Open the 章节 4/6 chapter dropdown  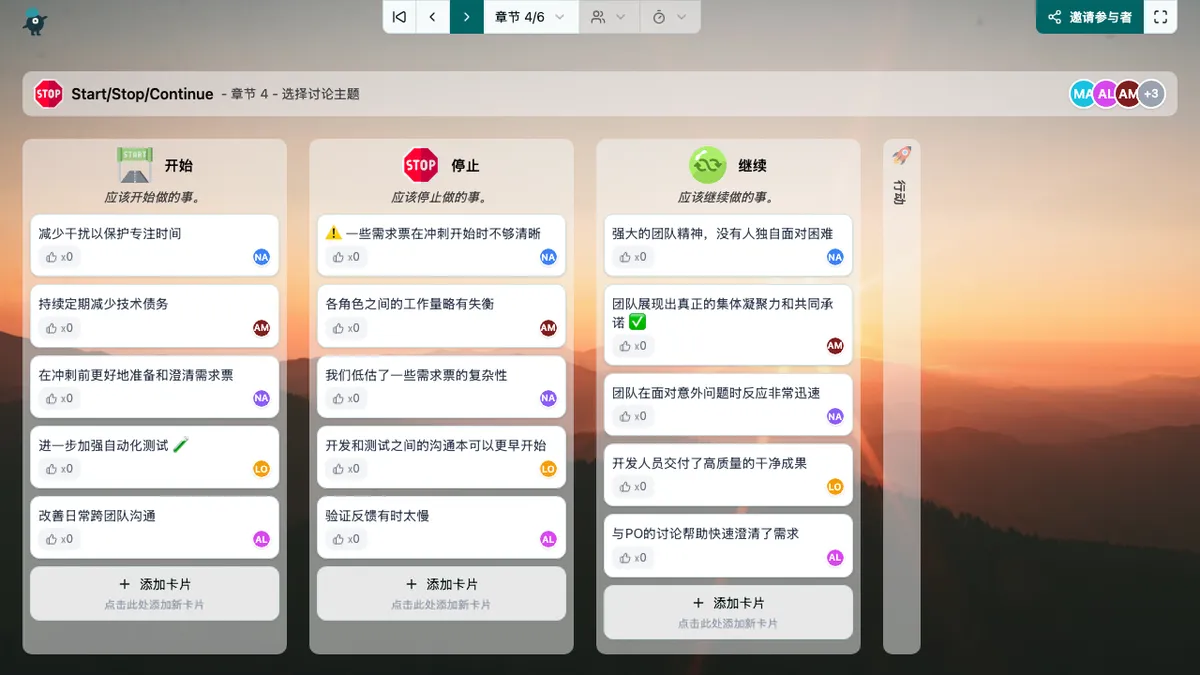click(530, 17)
